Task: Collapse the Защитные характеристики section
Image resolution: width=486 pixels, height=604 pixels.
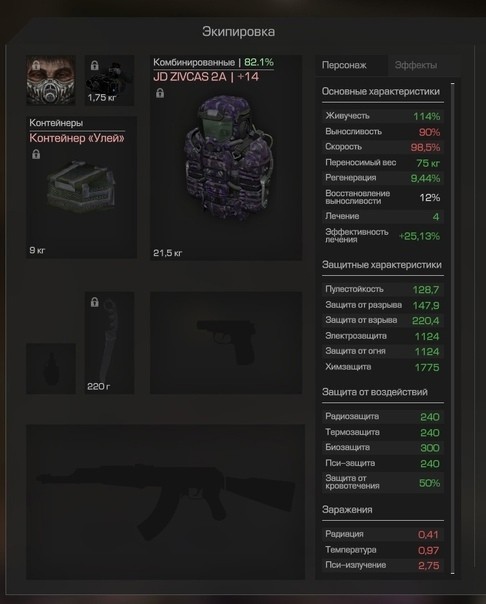Action: [382, 265]
